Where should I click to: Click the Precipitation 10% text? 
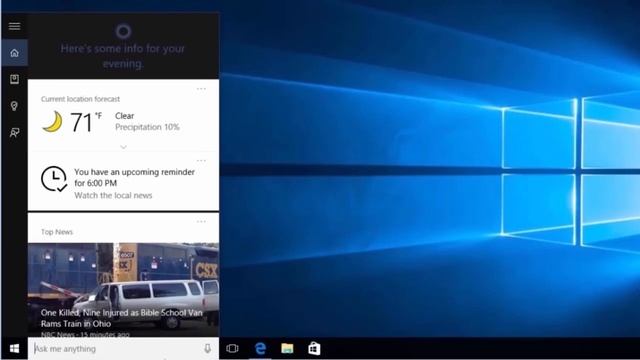pyautogui.click(x=147, y=127)
